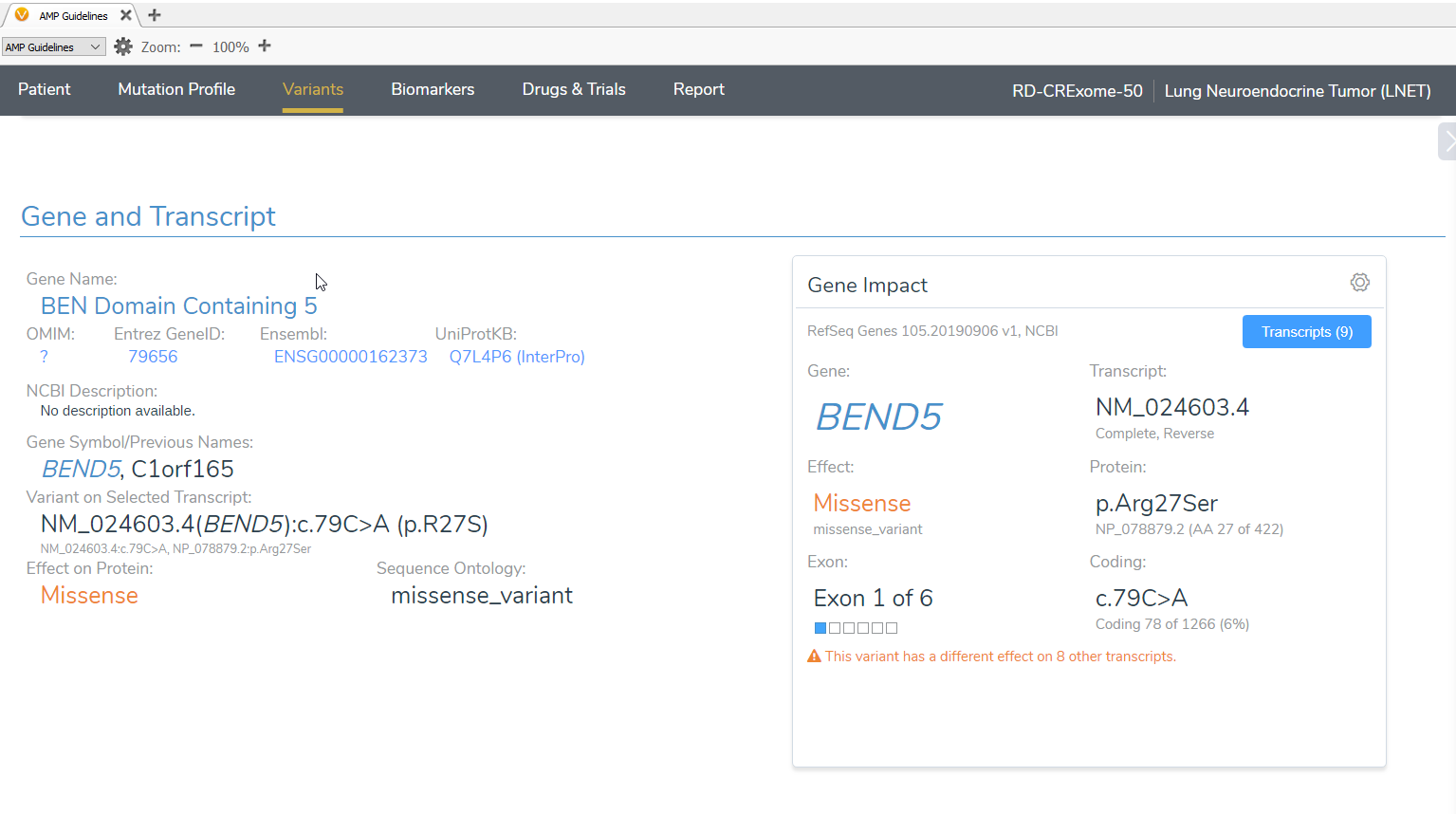Add a new tab with plus icon
Screen dimensions: 1456x814
tap(155, 15)
